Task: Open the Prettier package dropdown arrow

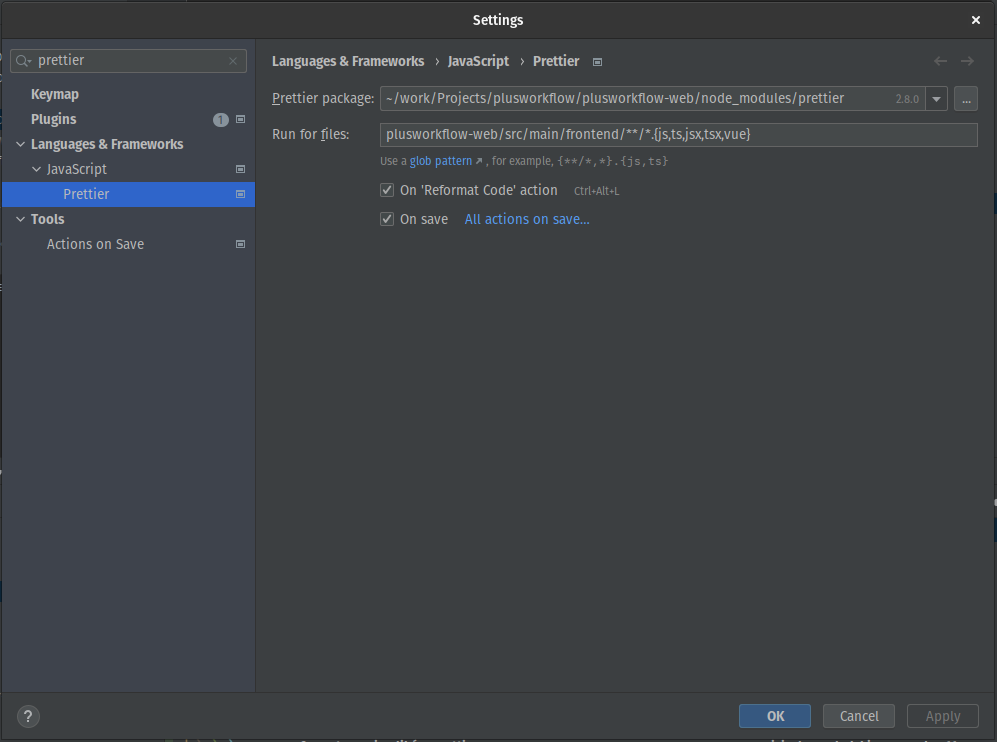Action: (937, 99)
